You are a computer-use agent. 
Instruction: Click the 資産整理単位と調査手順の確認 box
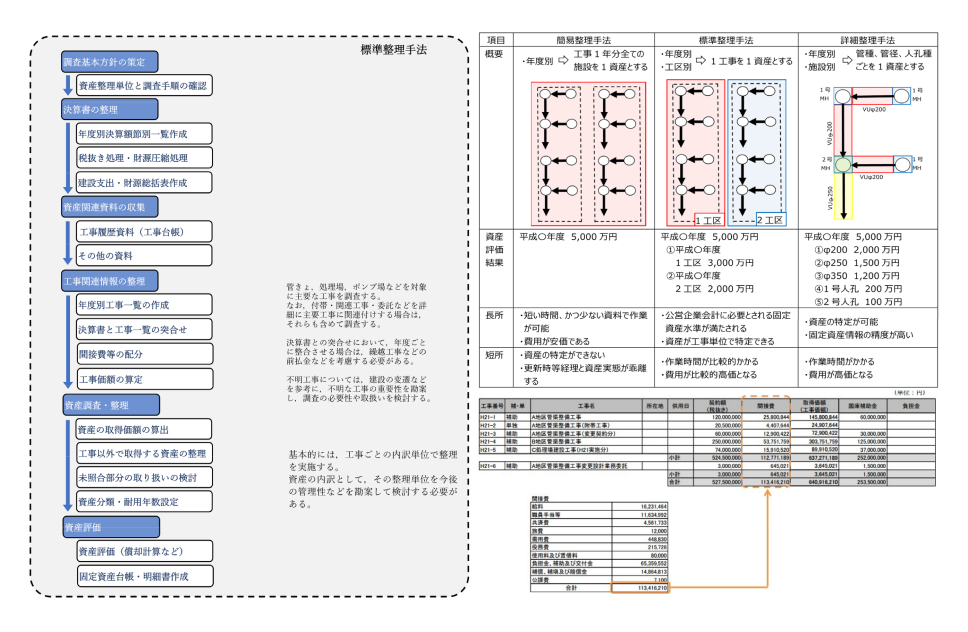coord(143,86)
